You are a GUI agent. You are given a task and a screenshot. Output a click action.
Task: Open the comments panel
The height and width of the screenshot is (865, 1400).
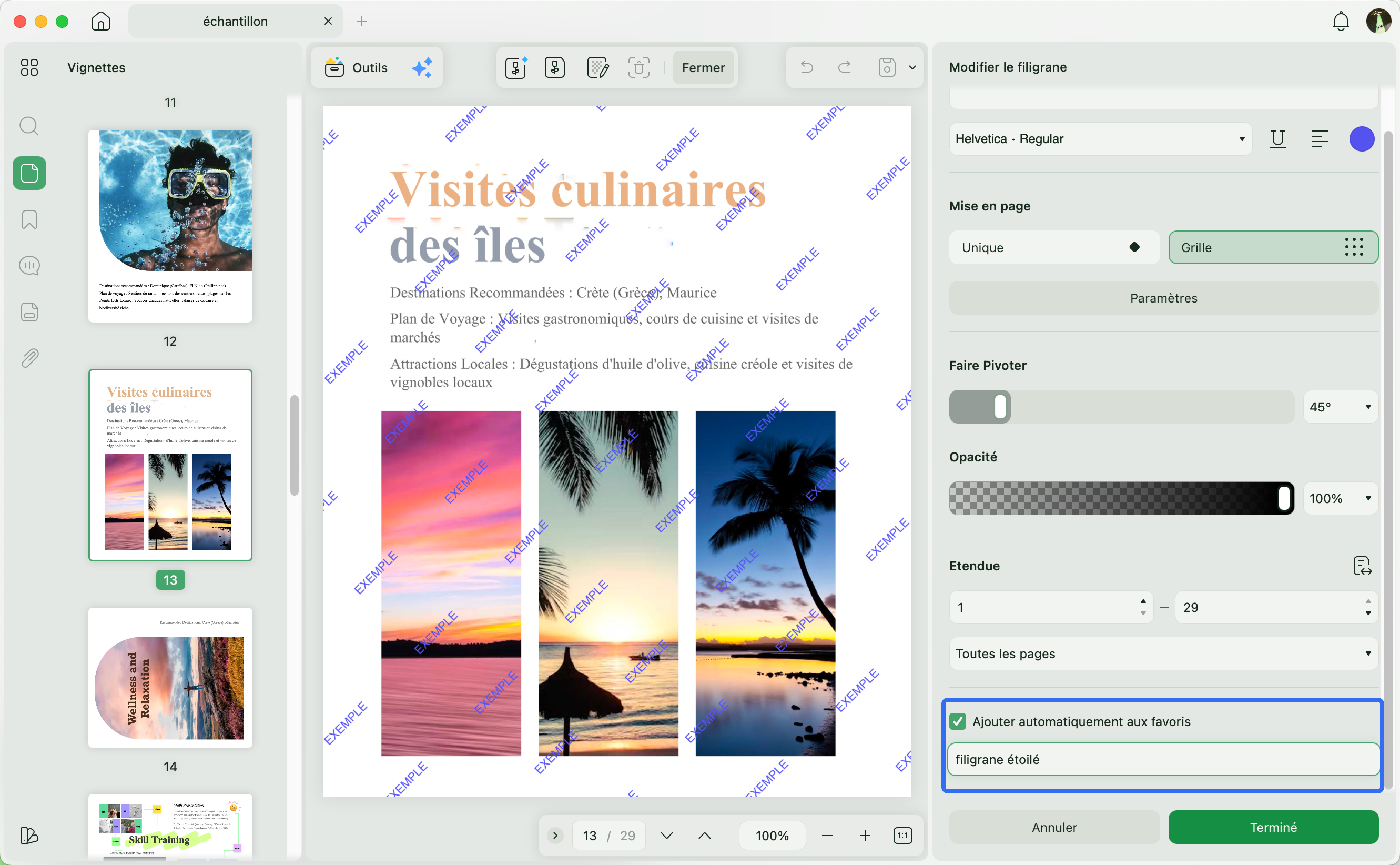[29, 266]
